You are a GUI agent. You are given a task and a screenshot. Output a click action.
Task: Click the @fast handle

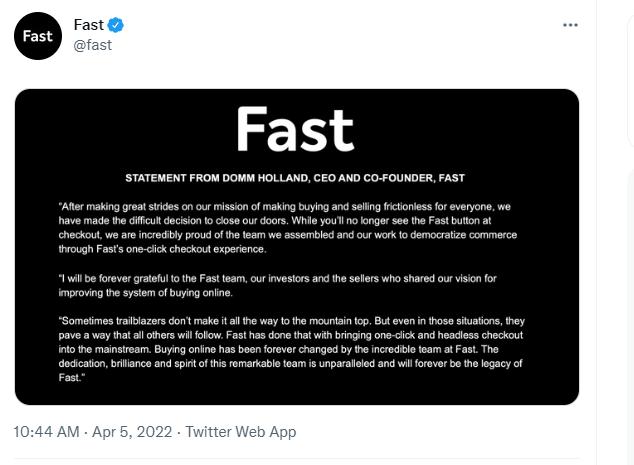point(92,45)
